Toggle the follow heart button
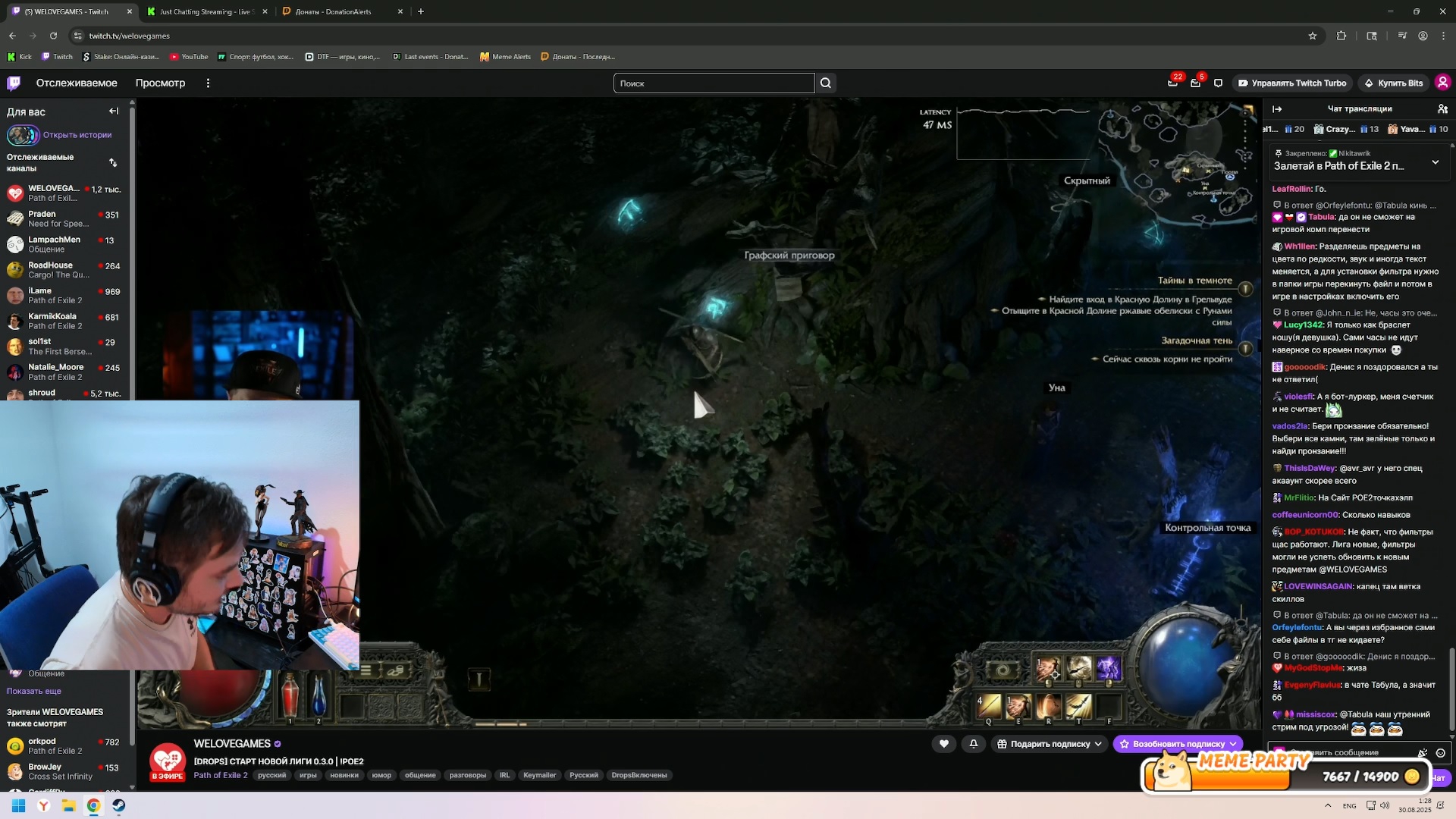The height and width of the screenshot is (819, 1456). pos(943,744)
